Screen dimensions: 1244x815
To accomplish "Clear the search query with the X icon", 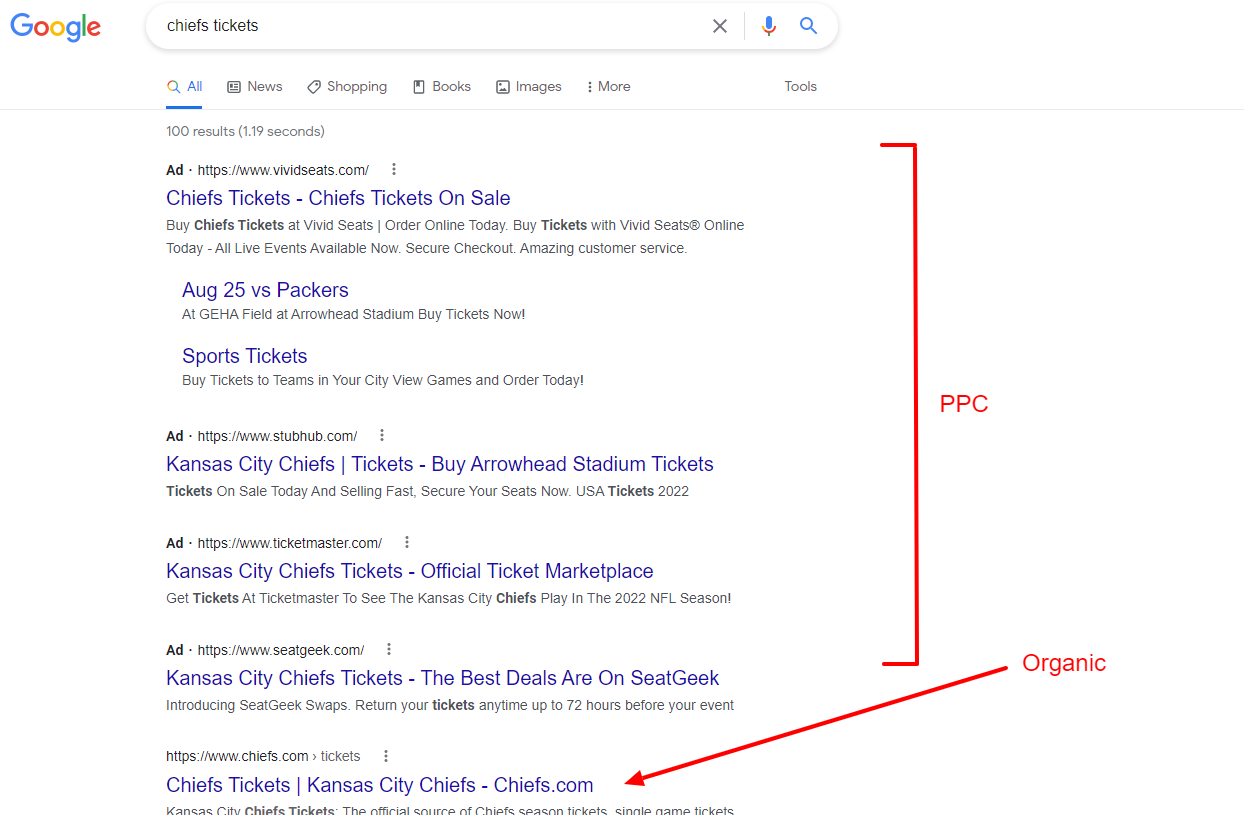I will coord(720,26).
